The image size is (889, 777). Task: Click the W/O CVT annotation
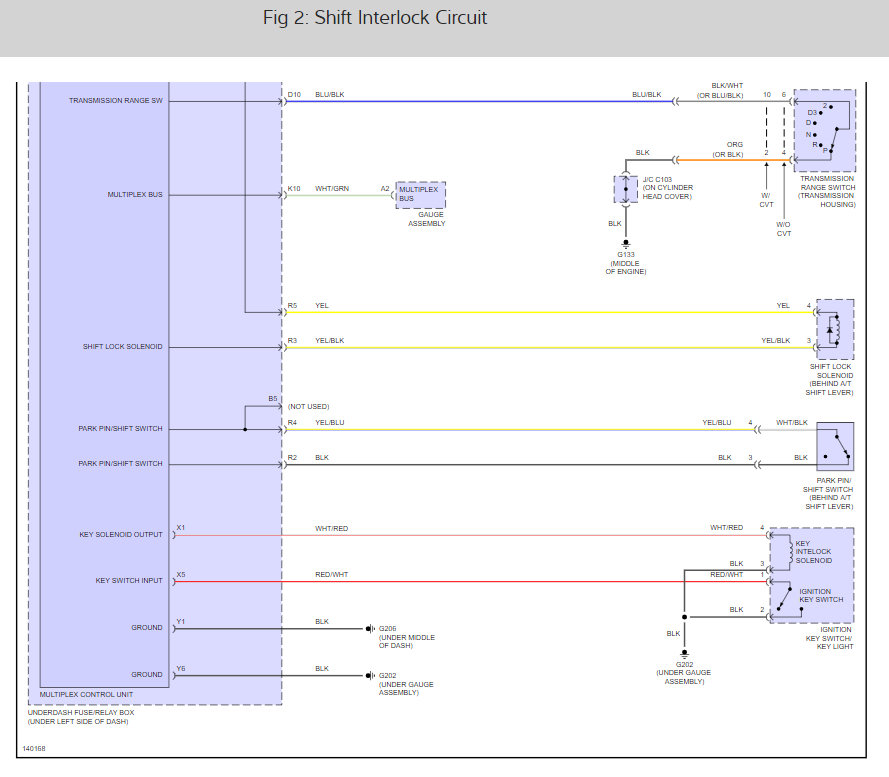[x=784, y=229]
